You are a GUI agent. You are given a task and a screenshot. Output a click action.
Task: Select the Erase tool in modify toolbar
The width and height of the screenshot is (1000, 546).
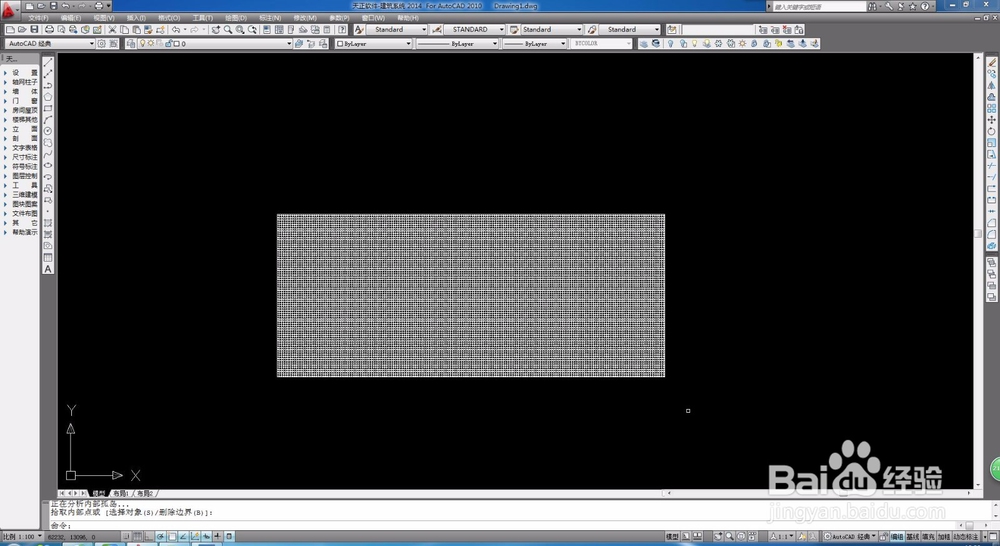point(992,63)
